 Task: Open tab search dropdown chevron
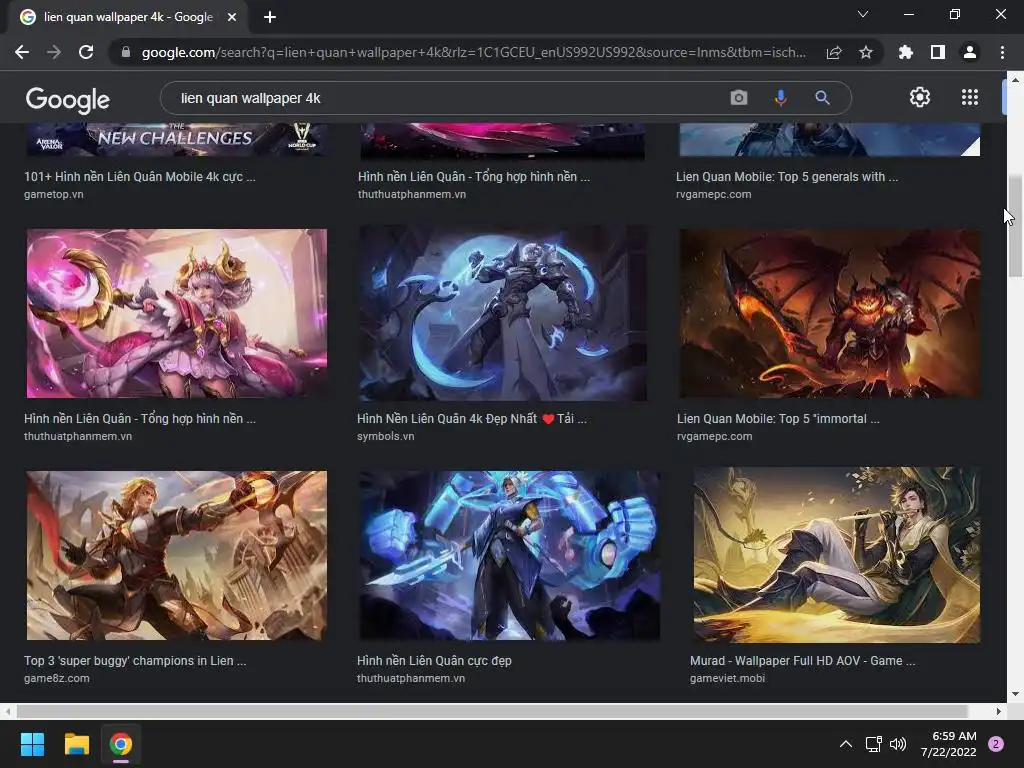863,14
